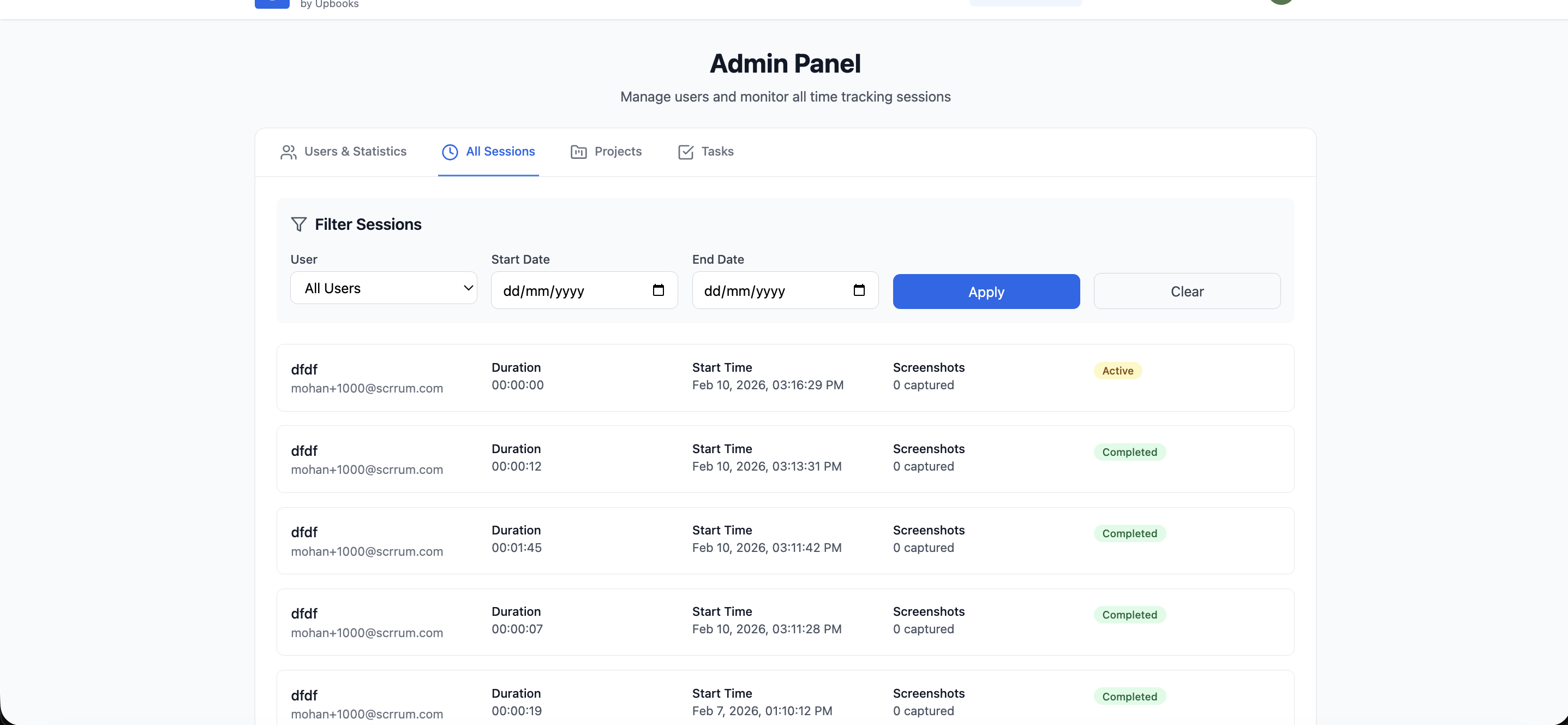This screenshot has height=725, width=1568.
Task: Open the Start Date calendar picker icon
Action: tap(658, 290)
